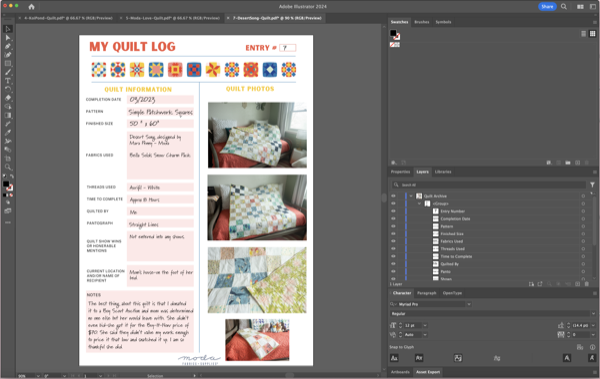Open the search icon beside Share
Image resolution: width=600 pixels, height=379 pixels.
564,7
